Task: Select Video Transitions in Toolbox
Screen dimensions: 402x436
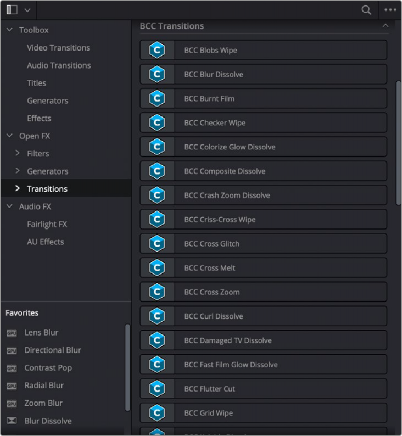Action: pyautogui.click(x=58, y=48)
